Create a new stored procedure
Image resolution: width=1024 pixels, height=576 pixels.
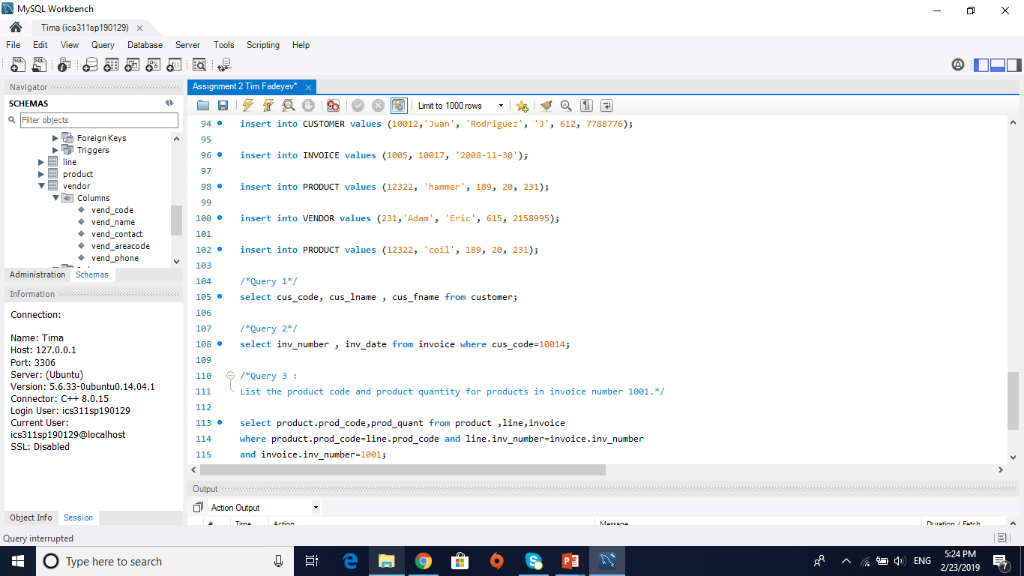tap(153, 65)
